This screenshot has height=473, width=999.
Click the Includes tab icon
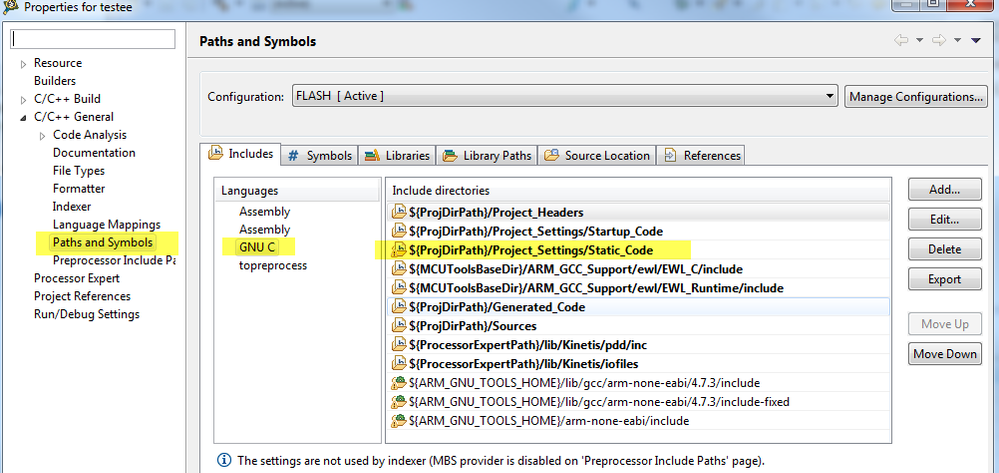click(215, 153)
